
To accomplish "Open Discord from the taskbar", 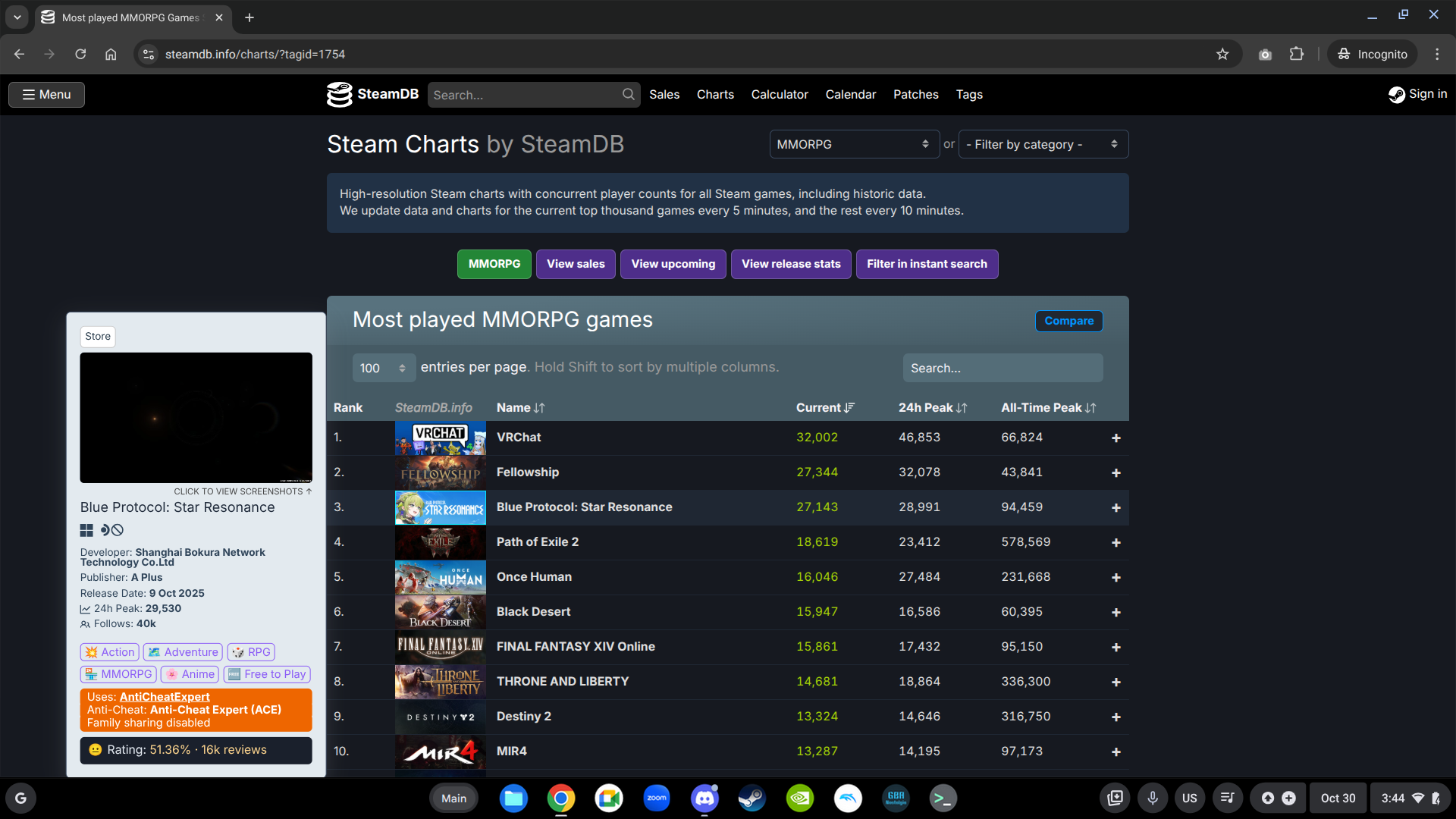I will [x=704, y=798].
